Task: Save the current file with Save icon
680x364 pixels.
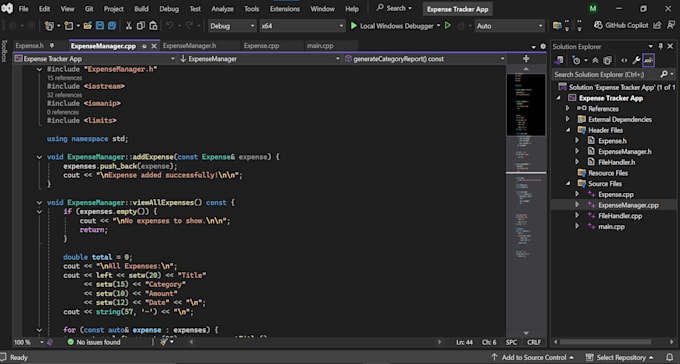Action: click(100, 26)
